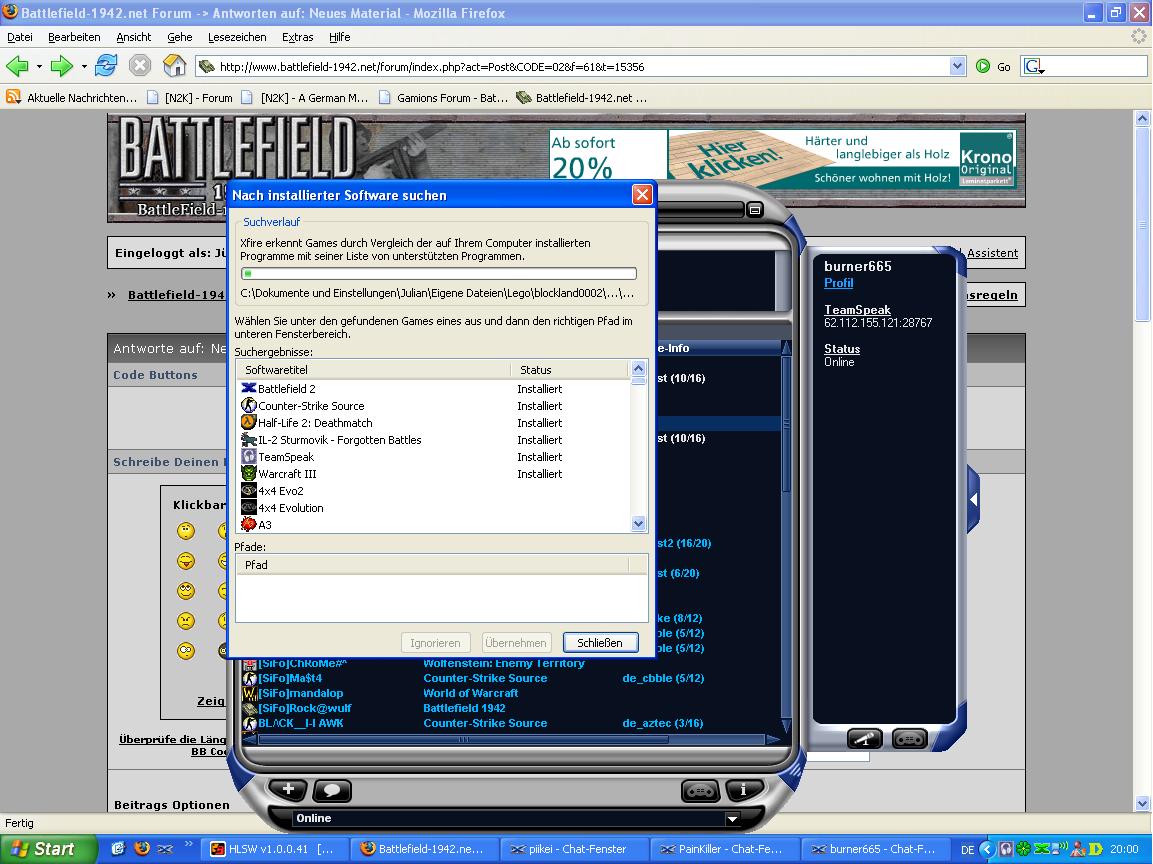Click the URL address field
This screenshot has height=864, width=1153.
pos(574,66)
